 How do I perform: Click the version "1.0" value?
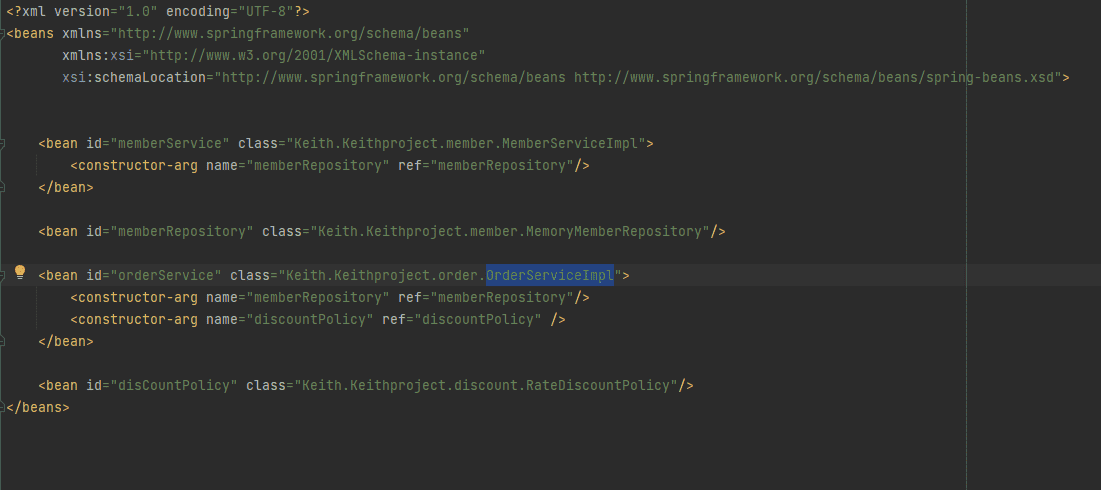click(x=138, y=12)
